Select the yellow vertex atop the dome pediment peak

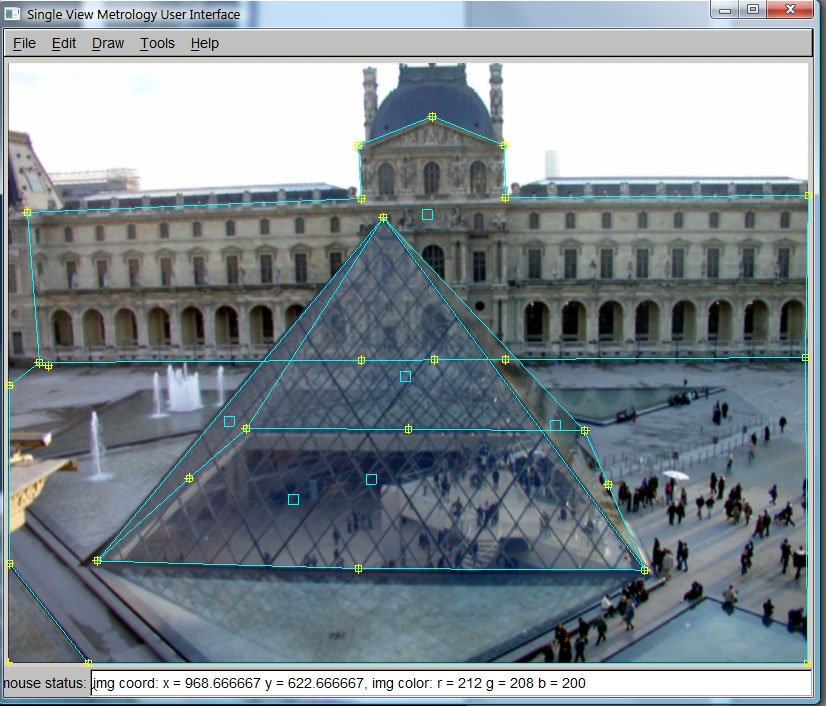click(432, 116)
